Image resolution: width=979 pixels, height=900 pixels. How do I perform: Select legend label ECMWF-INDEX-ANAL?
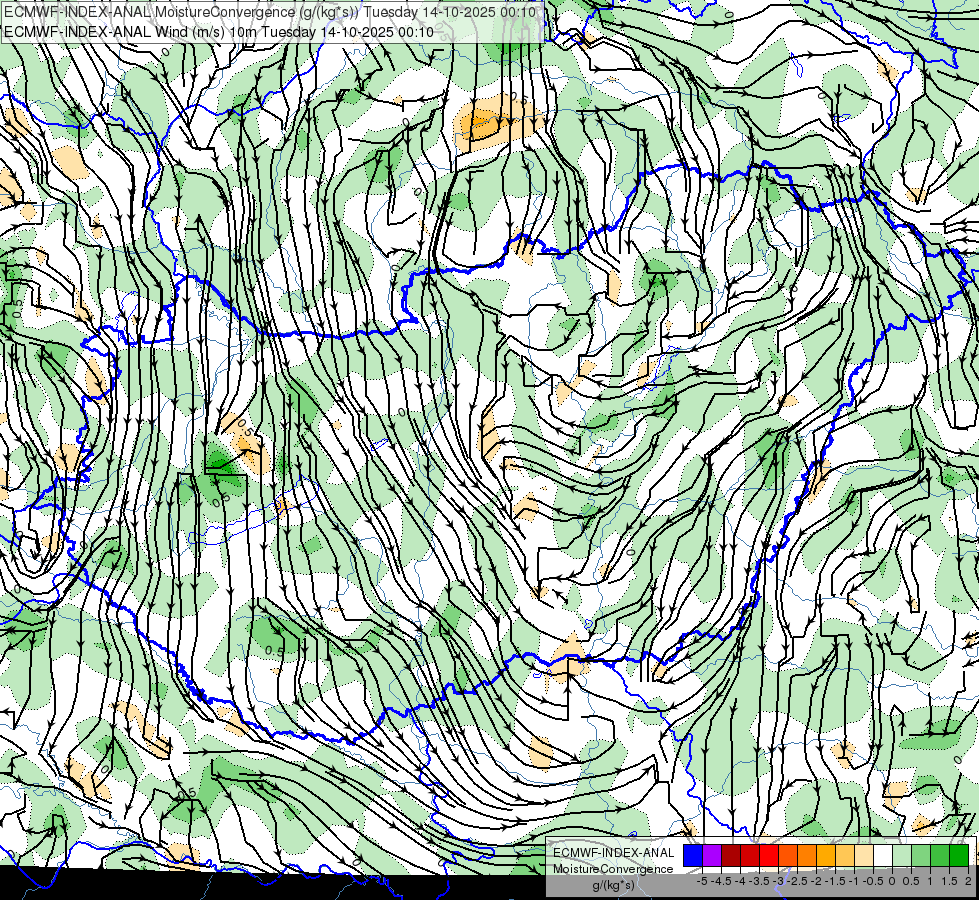(x=613, y=853)
